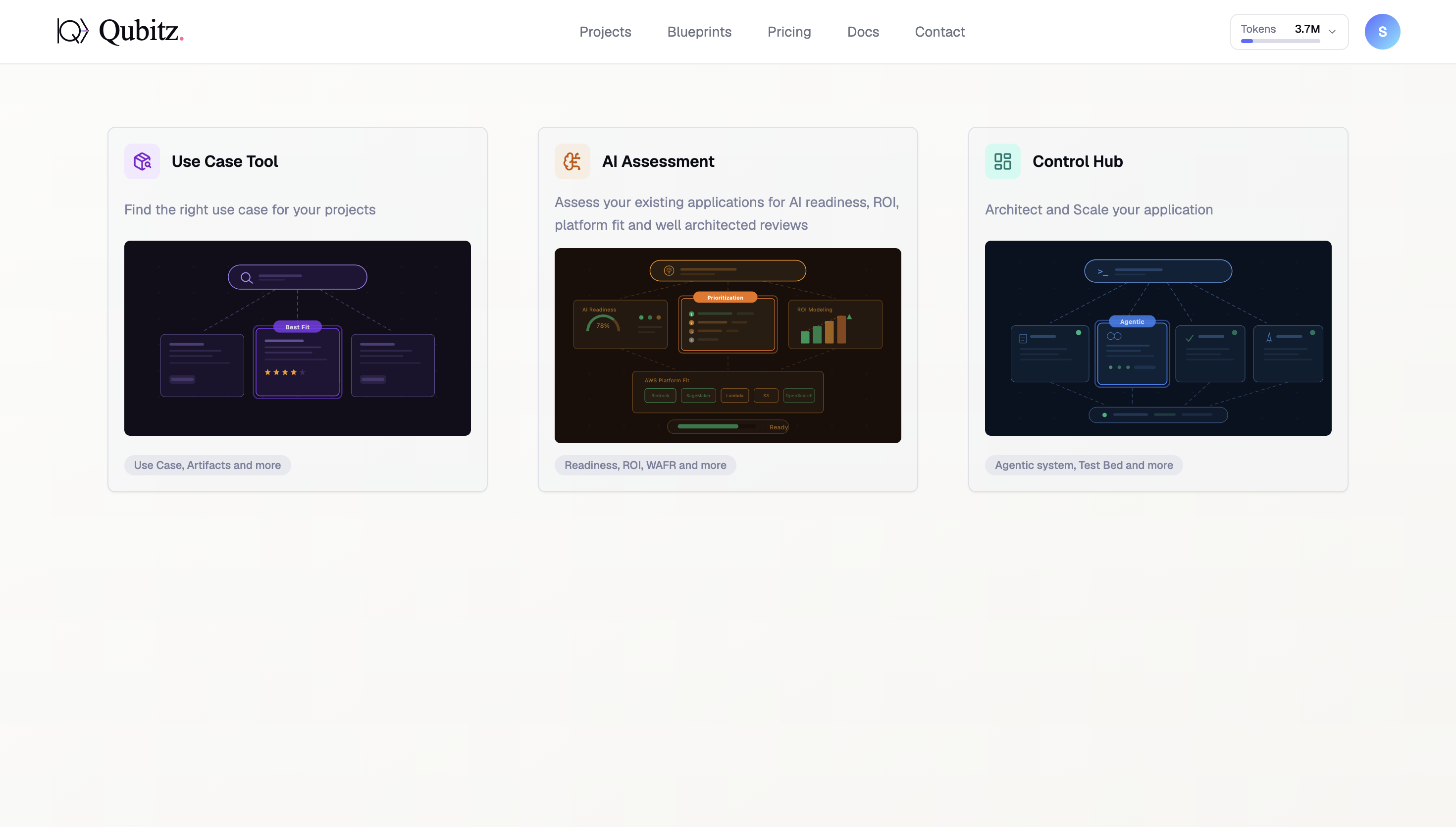Click 'Agentic system, Test Bed and more' tag
Viewport: 1456px width, 827px height.
click(x=1084, y=465)
